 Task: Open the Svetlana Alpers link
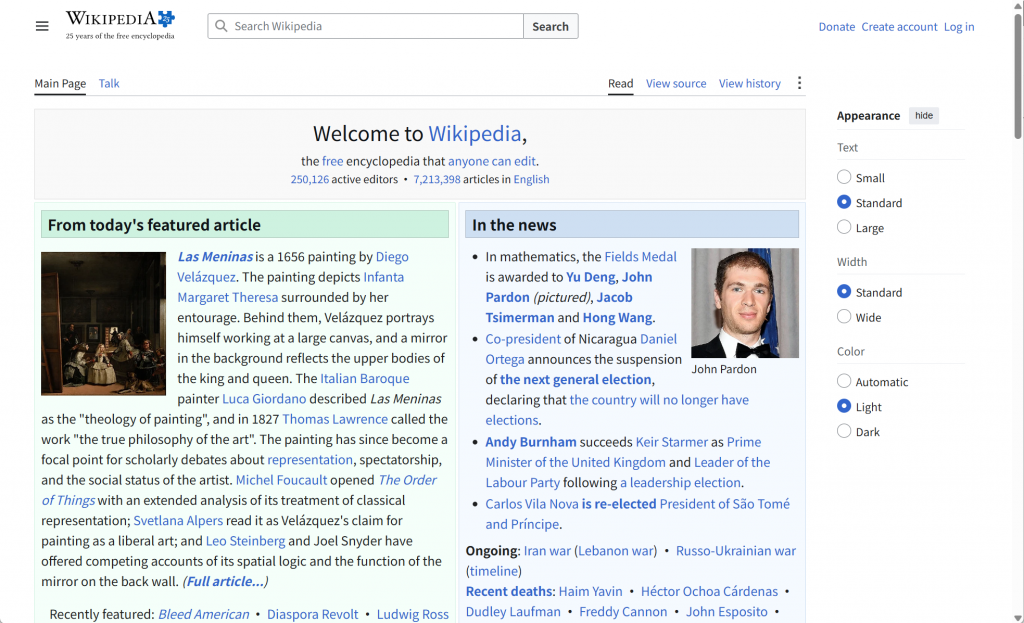pos(178,520)
